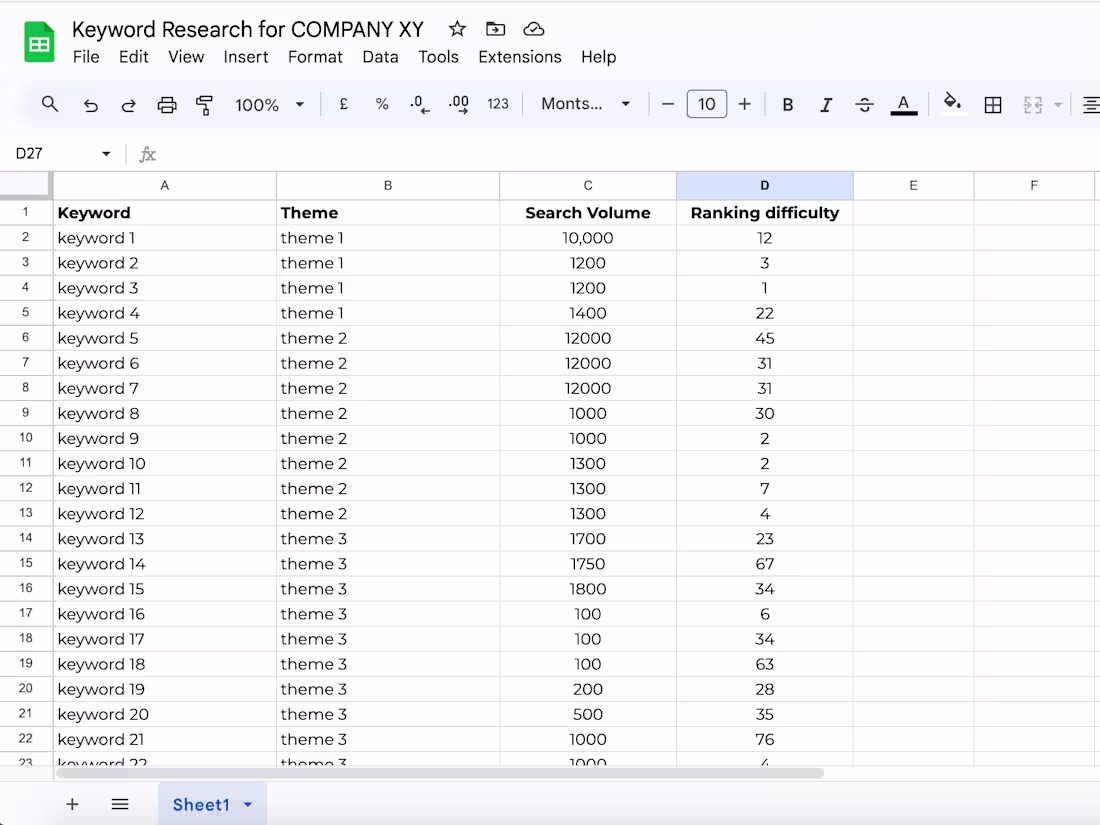1100x825 pixels.
Task: Format selection as percent
Action: pyautogui.click(x=382, y=104)
